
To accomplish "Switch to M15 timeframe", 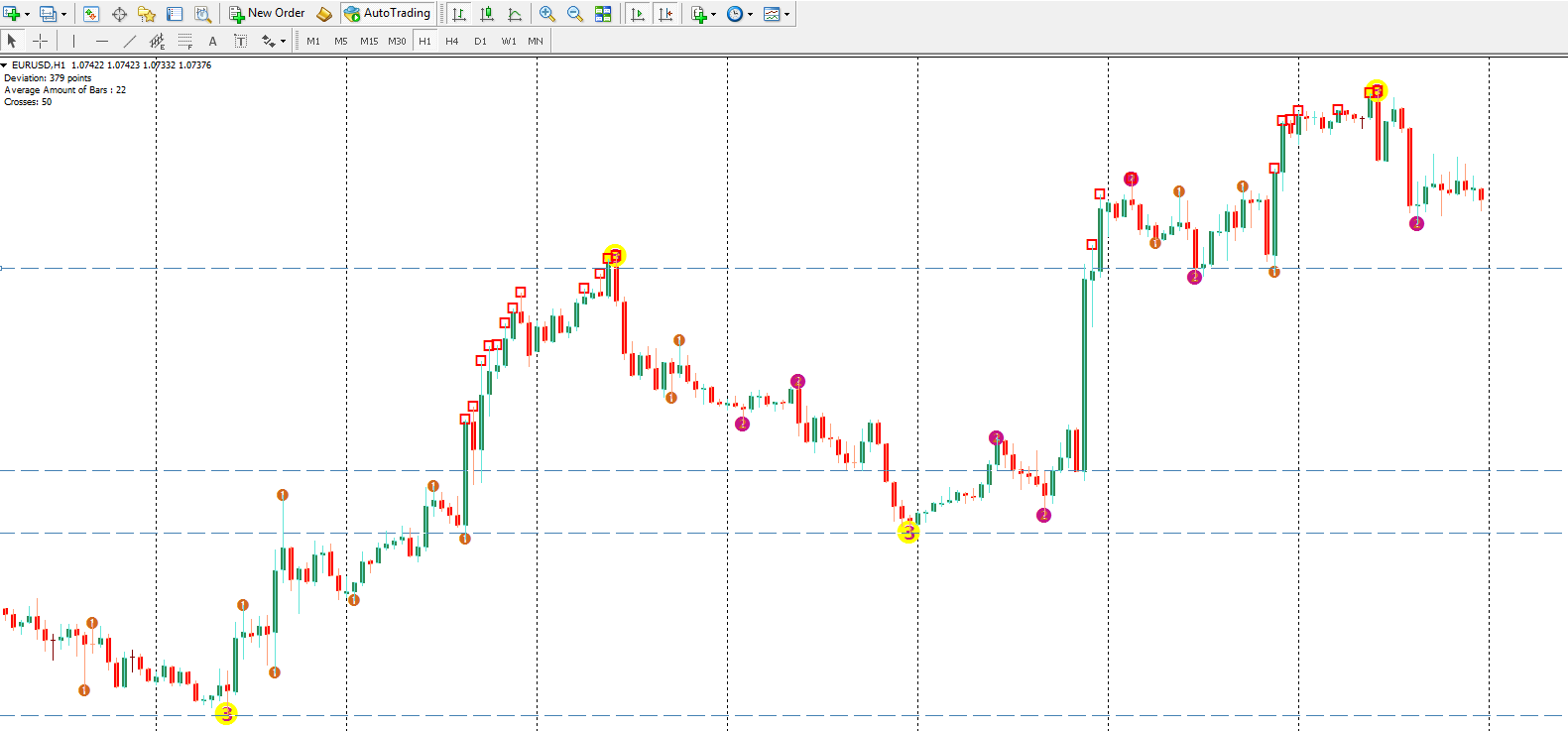I will point(369,41).
